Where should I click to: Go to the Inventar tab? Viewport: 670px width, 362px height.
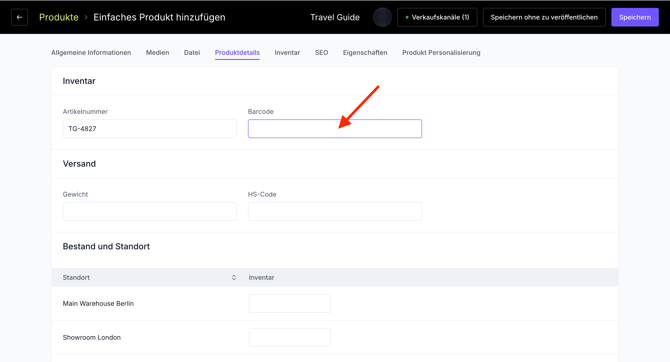[287, 53]
